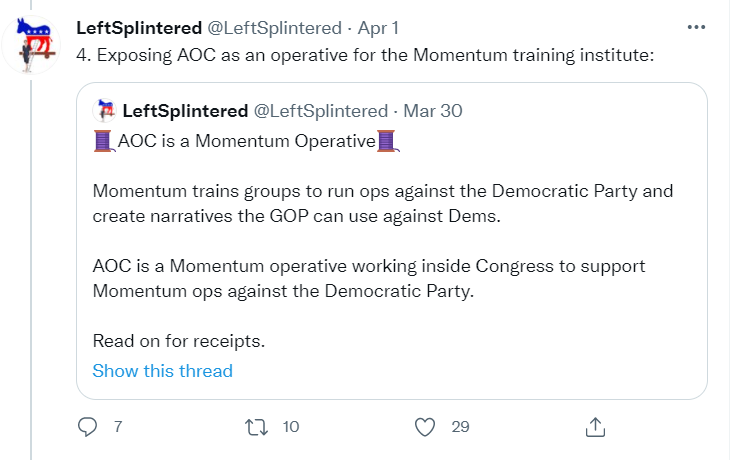The height and width of the screenshot is (460, 750).
Task: Click the reply count of 7
Action: [118, 427]
